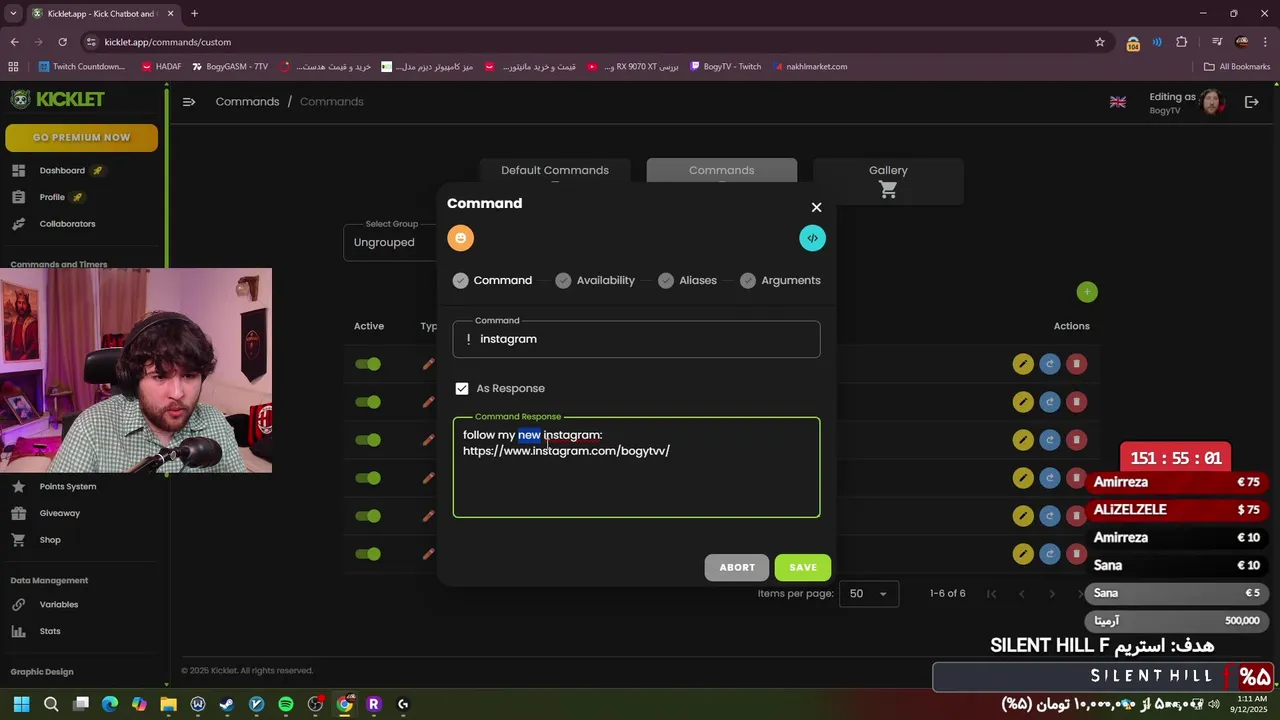Toggle Active switch on second command row
The width and height of the screenshot is (1280, 720).
[x=368, y=402]
